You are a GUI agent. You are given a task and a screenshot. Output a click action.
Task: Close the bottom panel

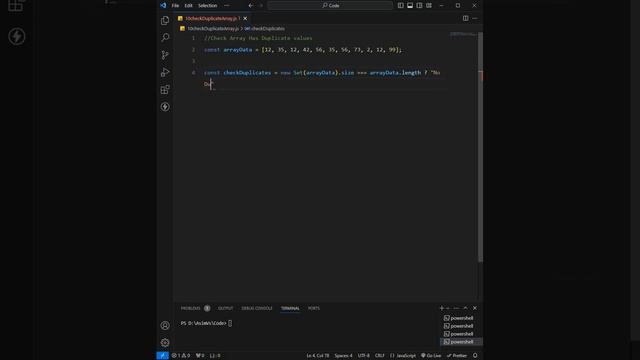coord(475,308)
